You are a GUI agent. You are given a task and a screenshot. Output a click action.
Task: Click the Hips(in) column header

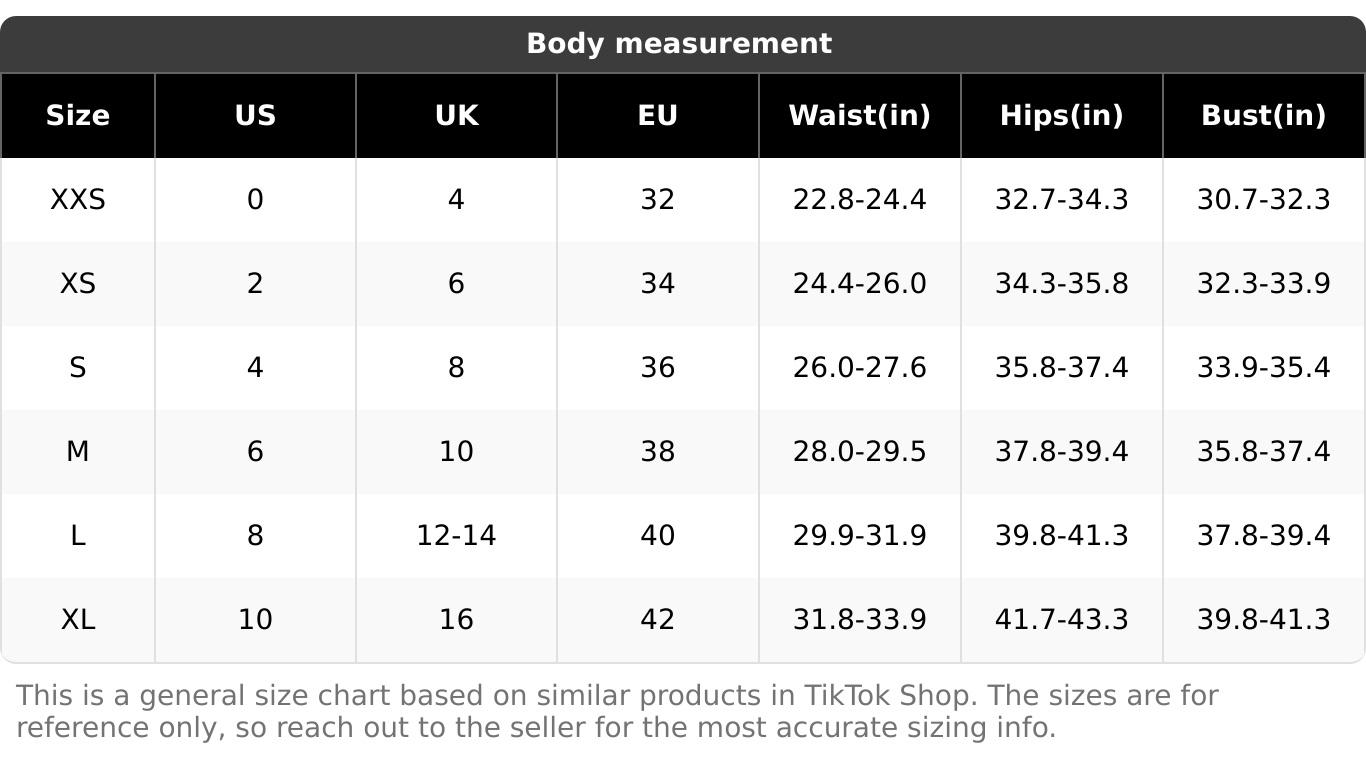[x=1061, y=115]
